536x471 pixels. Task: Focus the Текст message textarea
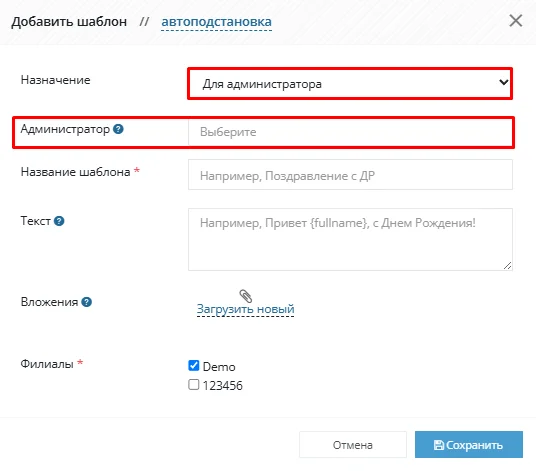point(350,240)
